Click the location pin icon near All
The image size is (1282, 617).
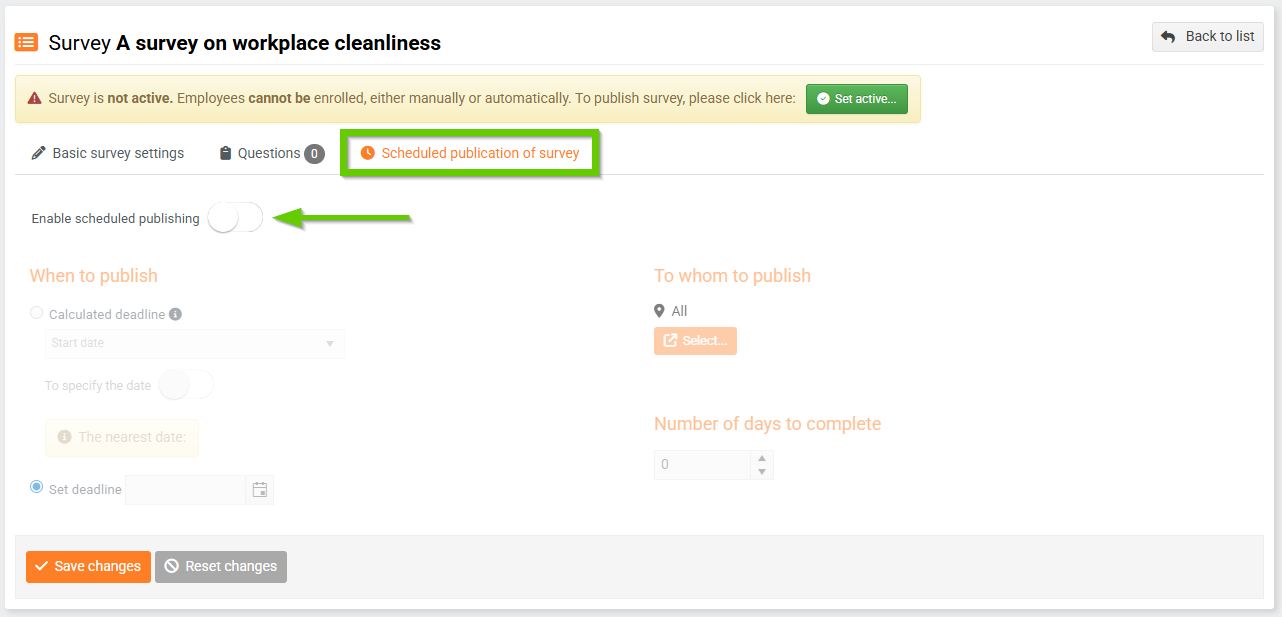(659, 311)
